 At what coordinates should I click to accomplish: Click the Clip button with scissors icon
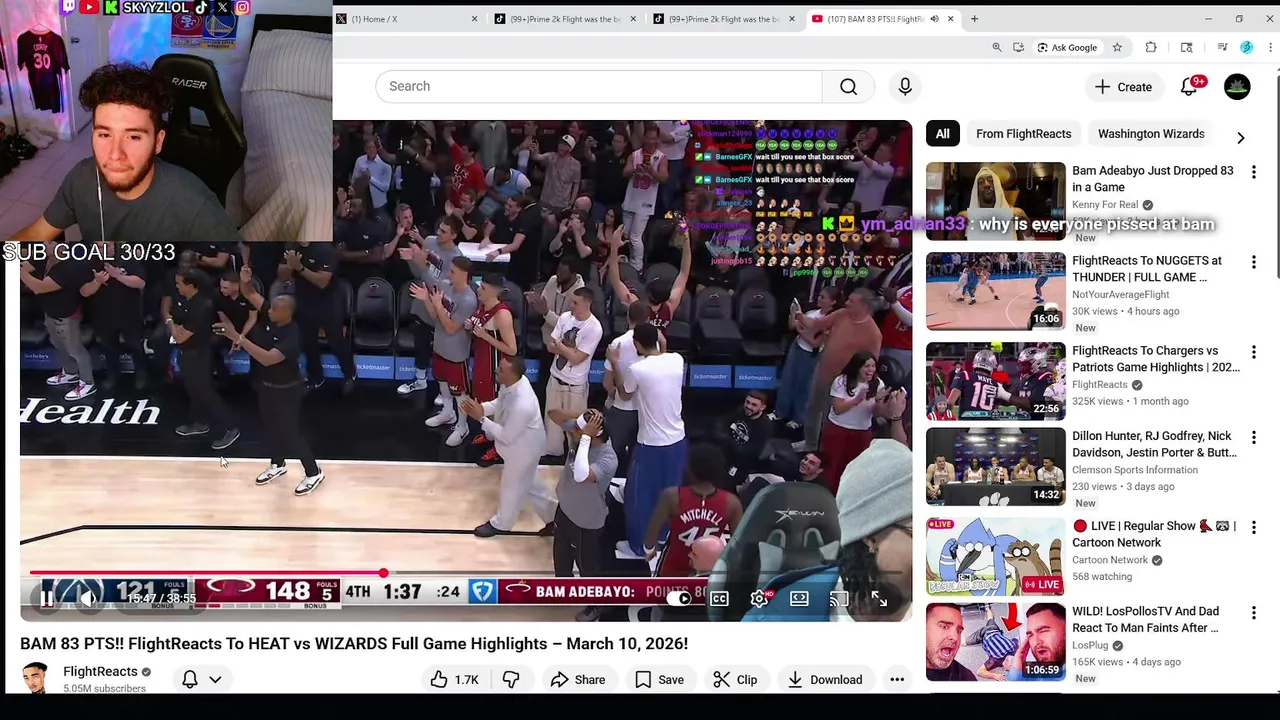point(735,680)
